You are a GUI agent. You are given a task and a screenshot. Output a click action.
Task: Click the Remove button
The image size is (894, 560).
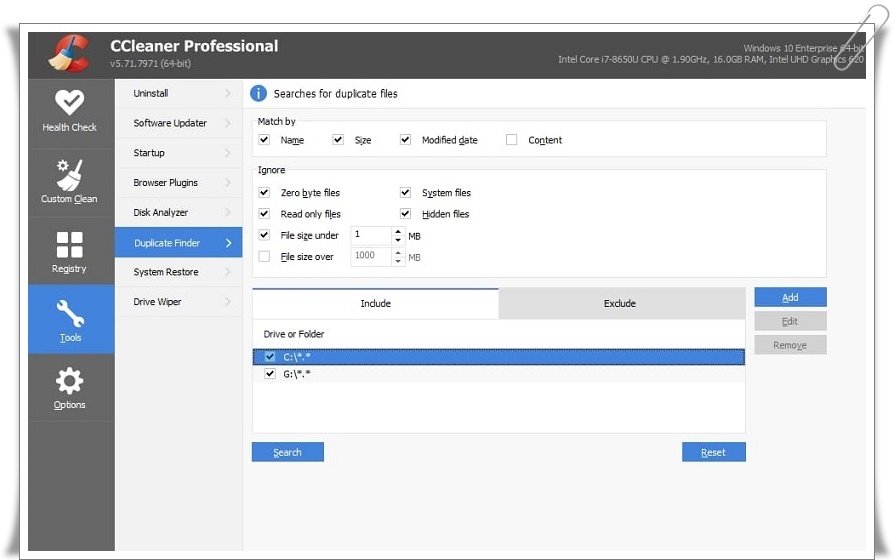pos(790,345)
